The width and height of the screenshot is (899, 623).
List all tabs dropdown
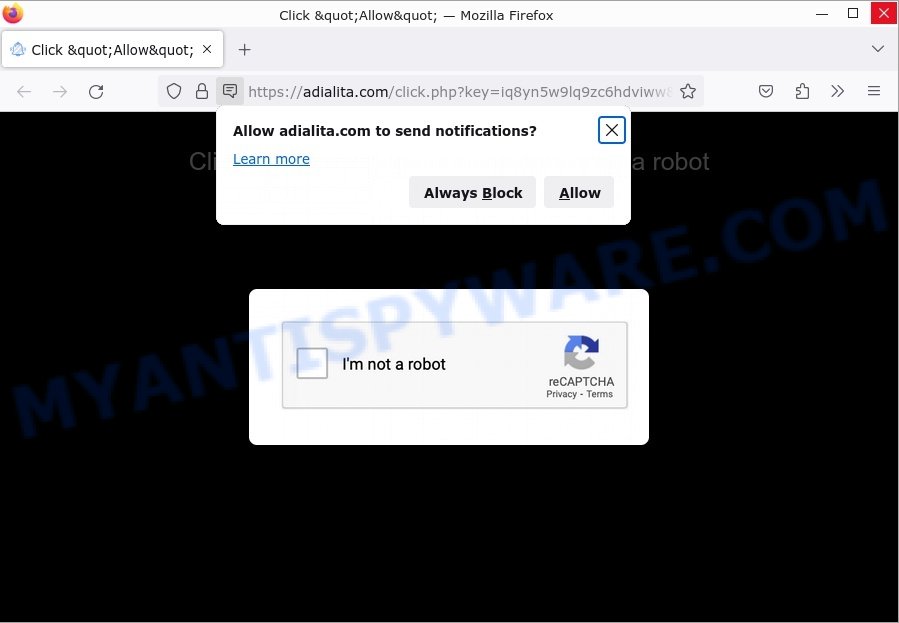(878, 49)
